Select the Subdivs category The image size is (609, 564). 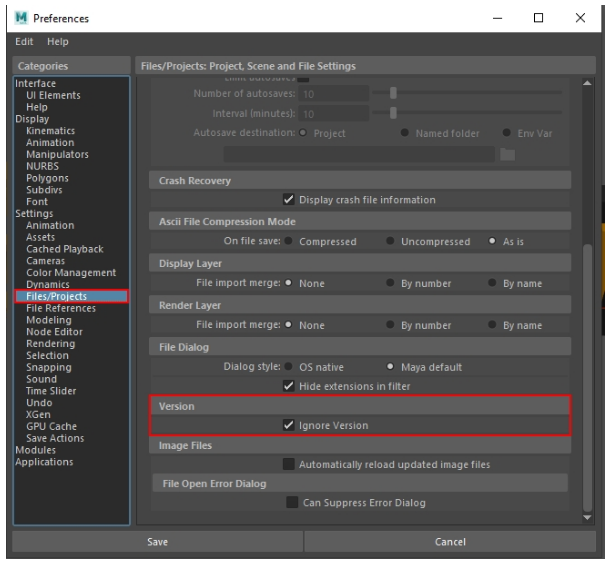44,190
